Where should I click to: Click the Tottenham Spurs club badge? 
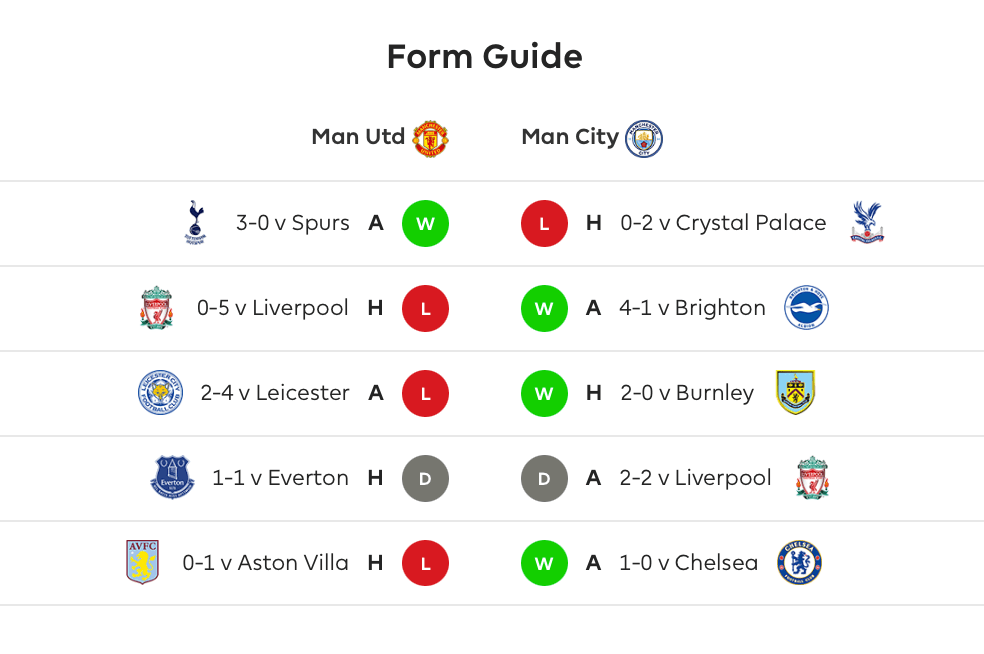[x=196, y=222]
